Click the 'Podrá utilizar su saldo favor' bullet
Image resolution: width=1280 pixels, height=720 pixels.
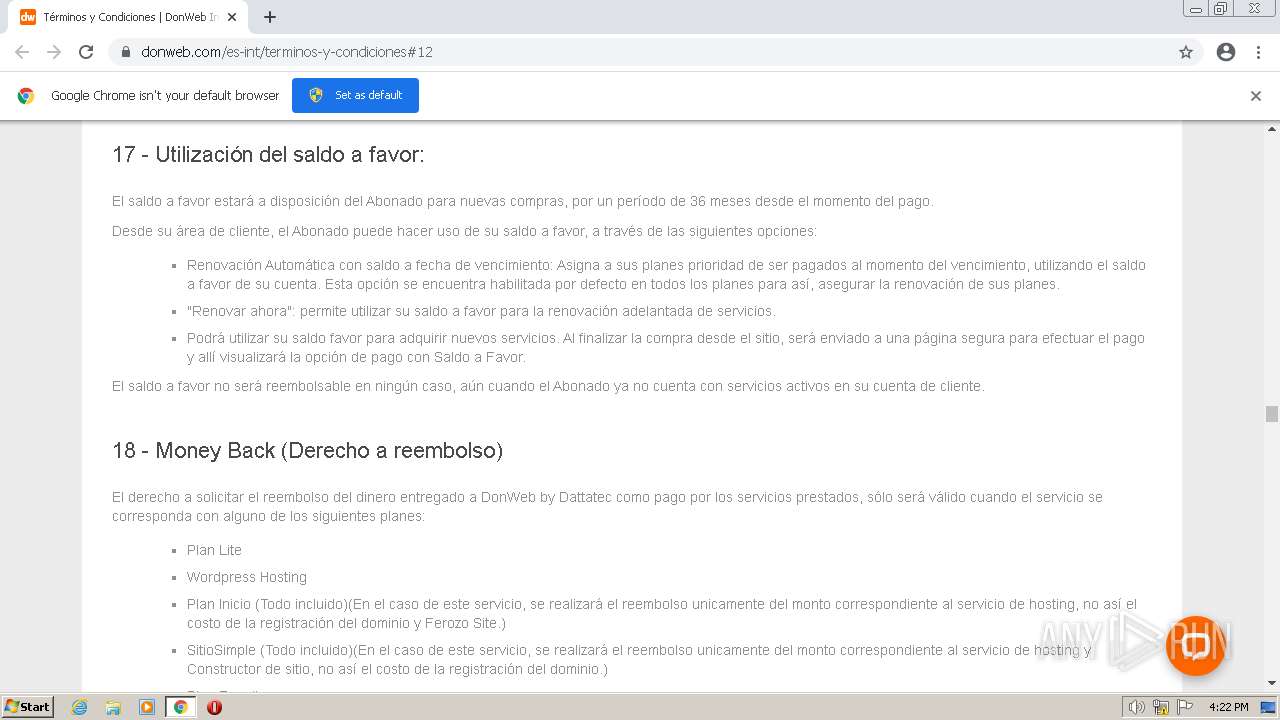pos(666,348)
